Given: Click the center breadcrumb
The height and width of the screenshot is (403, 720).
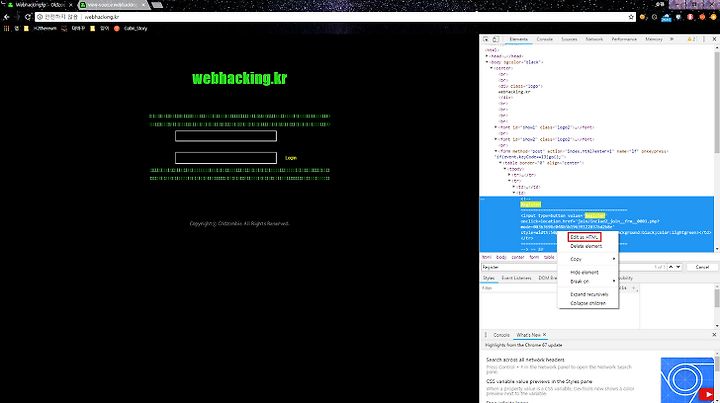Looking at the screenshot, I should pos(518,257).
